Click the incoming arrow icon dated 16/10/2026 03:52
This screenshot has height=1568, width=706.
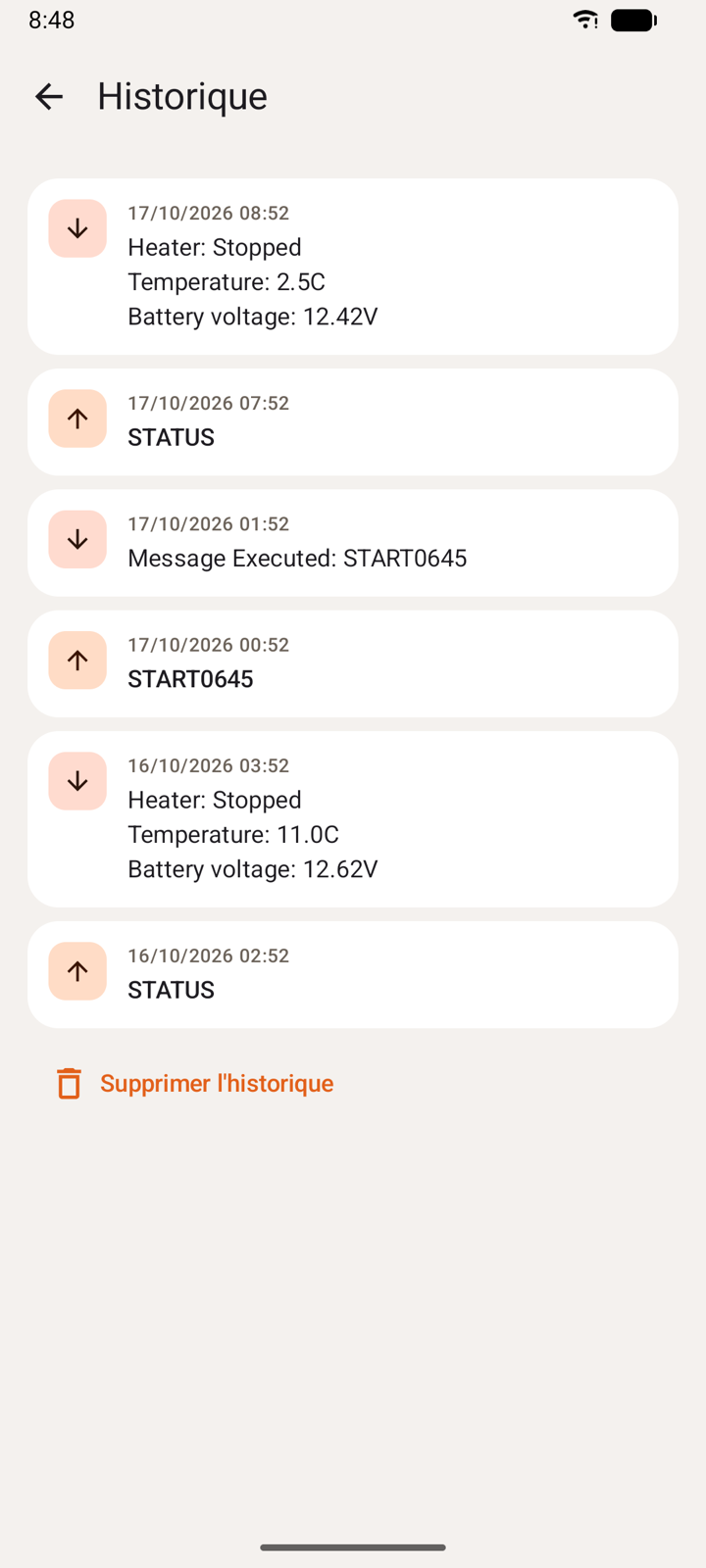pyautogui.click(x=77, y=781)
